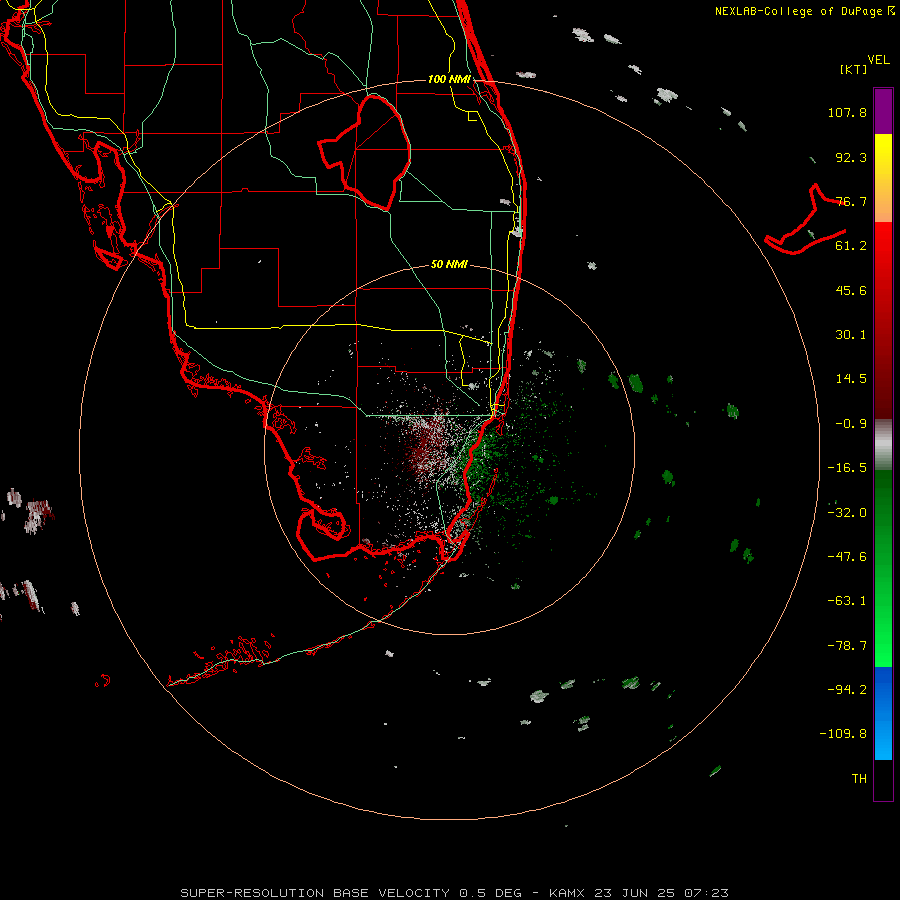Select the 61.2 velocity scale value

click(x=851, y=246)
